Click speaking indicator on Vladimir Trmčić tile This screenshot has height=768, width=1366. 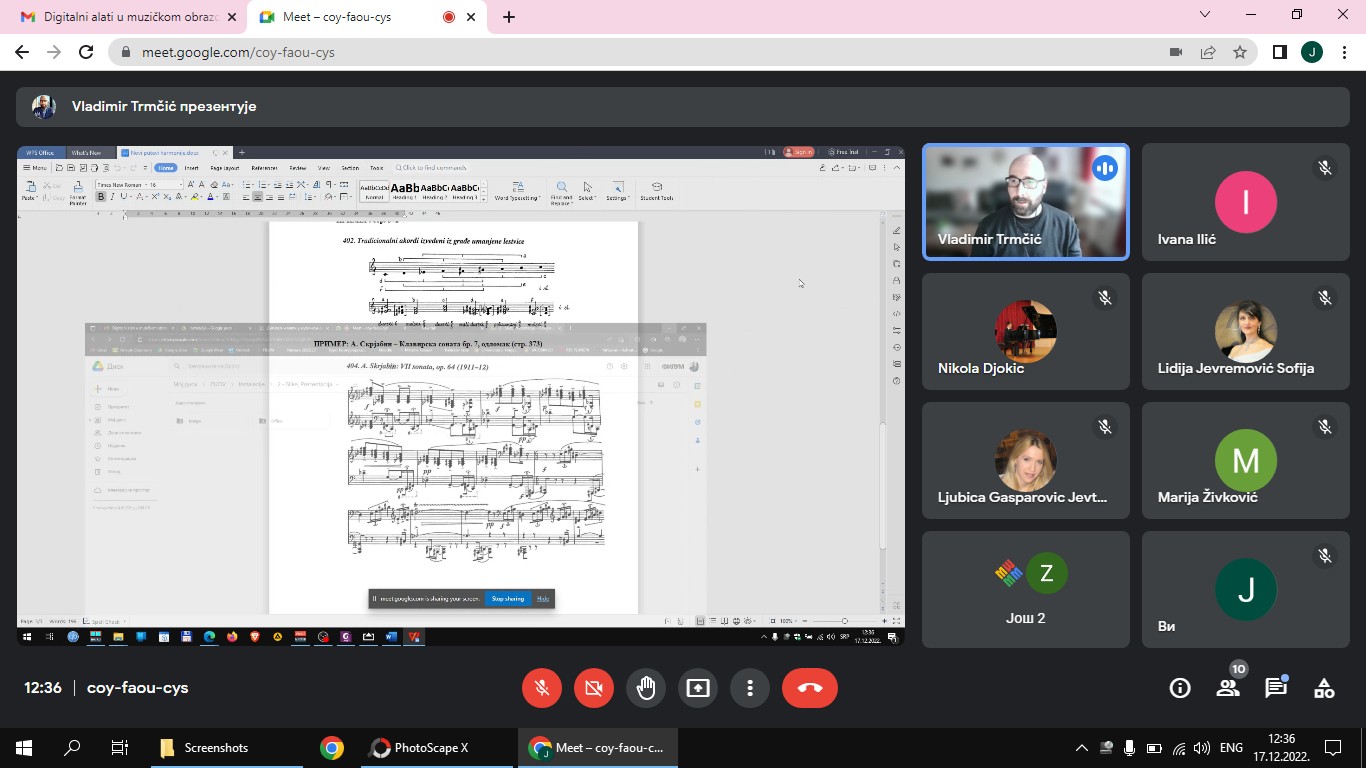[x=1105, y=168]
